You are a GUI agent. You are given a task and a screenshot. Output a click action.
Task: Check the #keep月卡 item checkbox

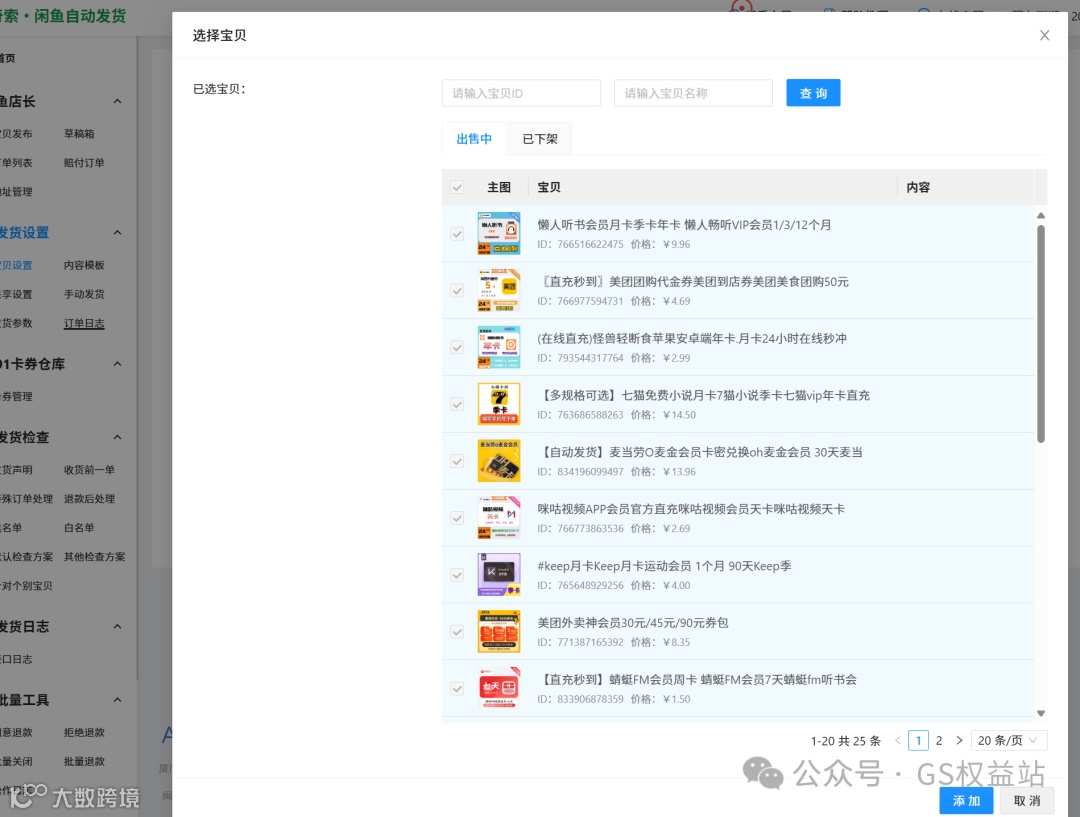(x=457, y=575)
